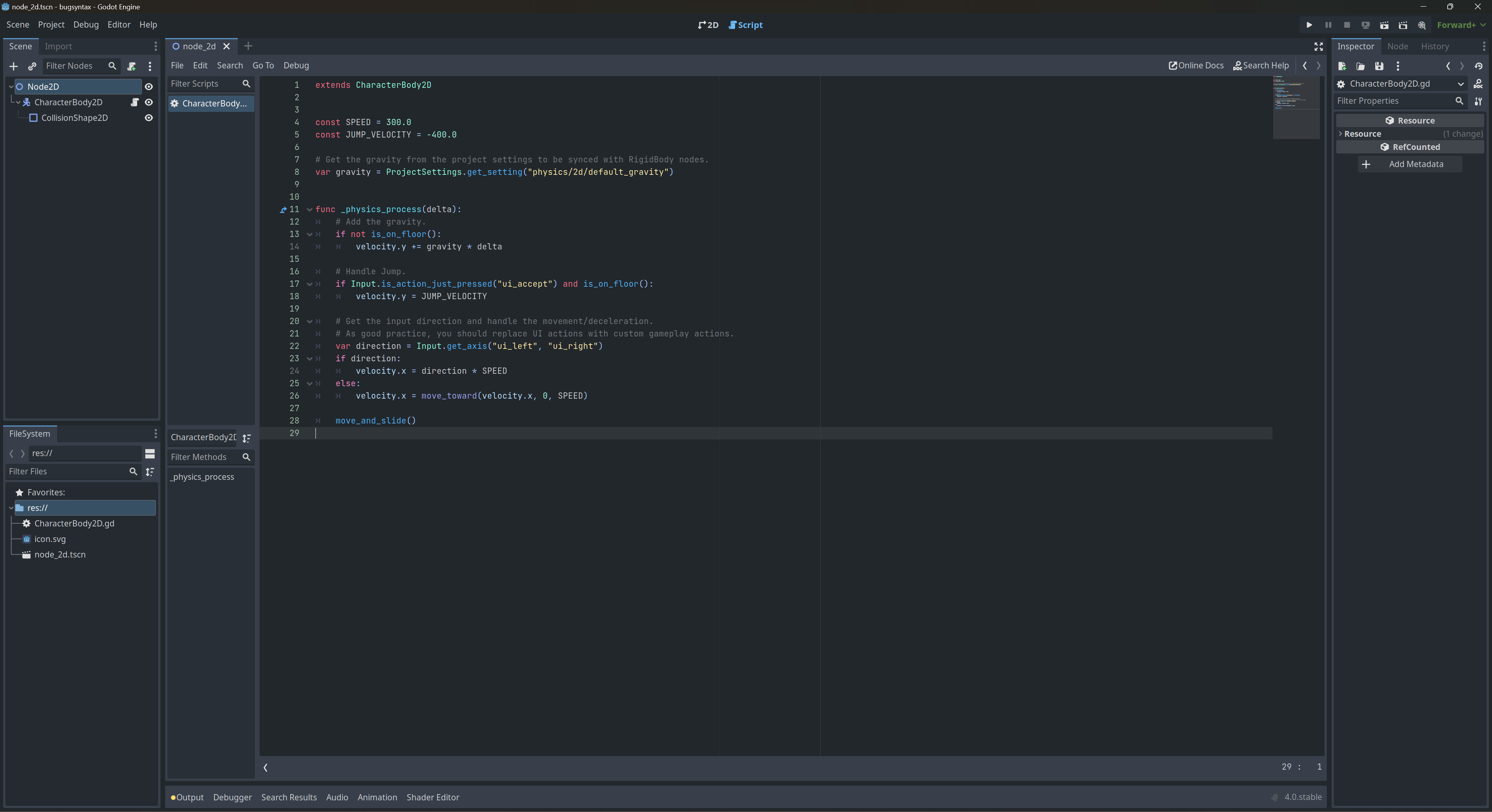Switch the editor to 2D view
This screenshot has width=1492, height=812.
click(x=707, y=25)
